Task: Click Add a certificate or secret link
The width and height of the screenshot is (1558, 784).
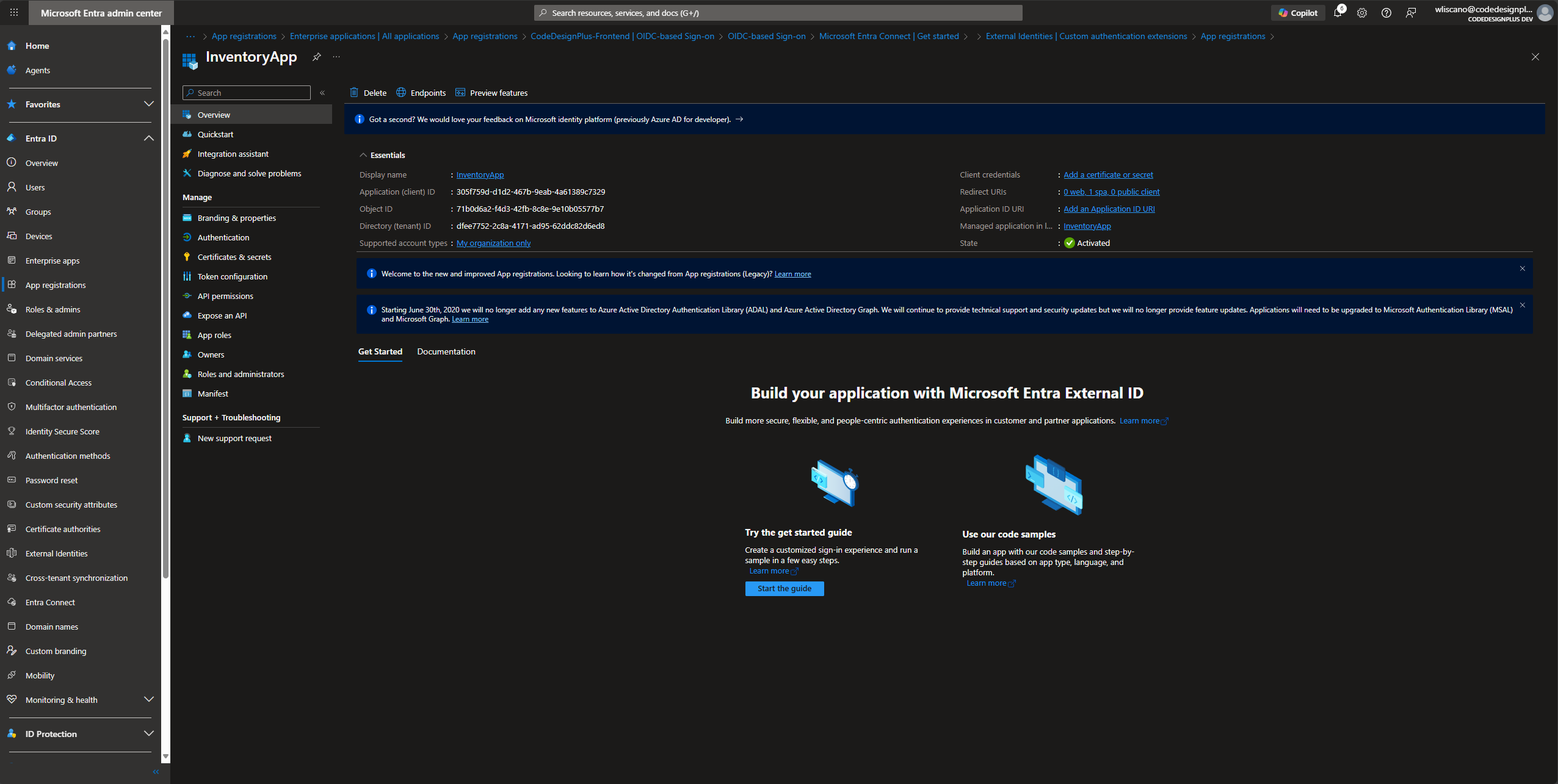Action: [x=1109, y=174]
